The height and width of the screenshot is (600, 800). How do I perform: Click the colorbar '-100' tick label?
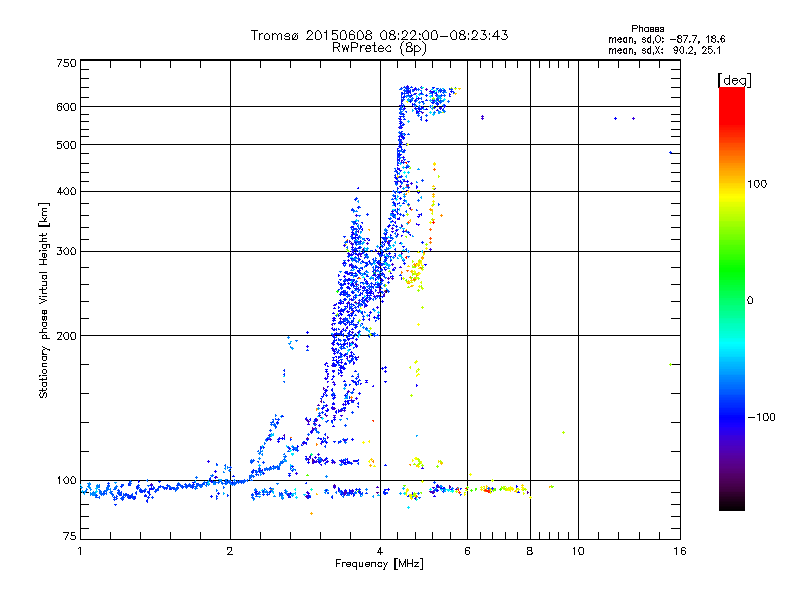[761, 417]
